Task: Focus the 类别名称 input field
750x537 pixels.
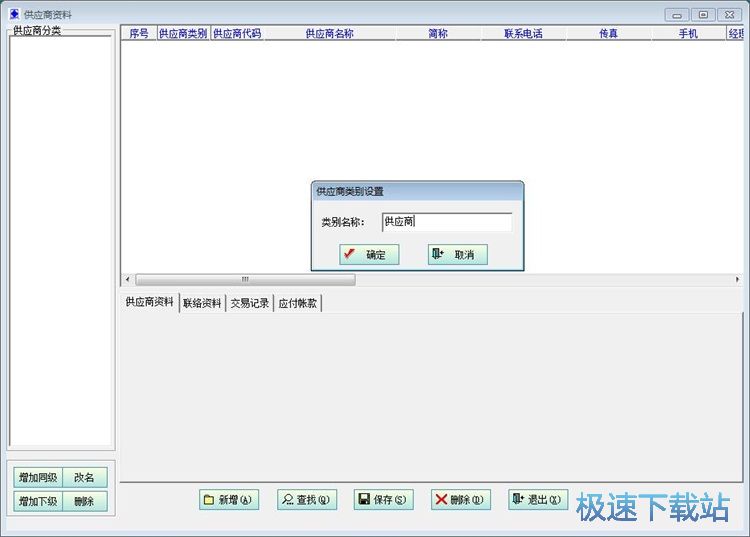Action: point(447,221)
